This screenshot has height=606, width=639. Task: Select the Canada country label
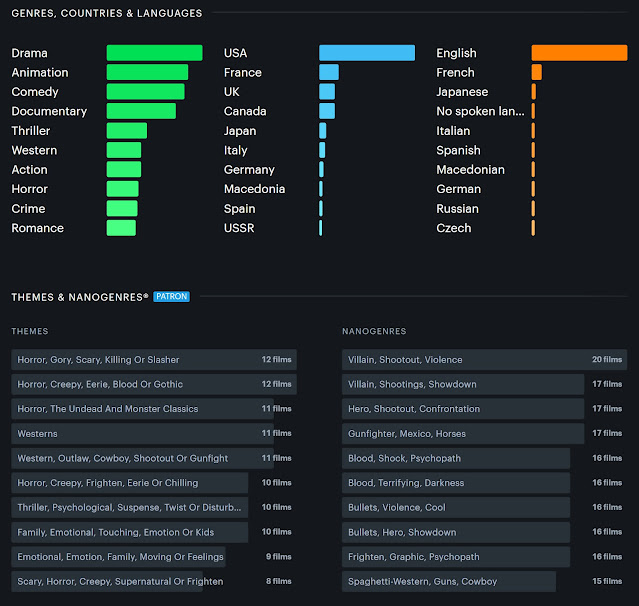[245, 111]
